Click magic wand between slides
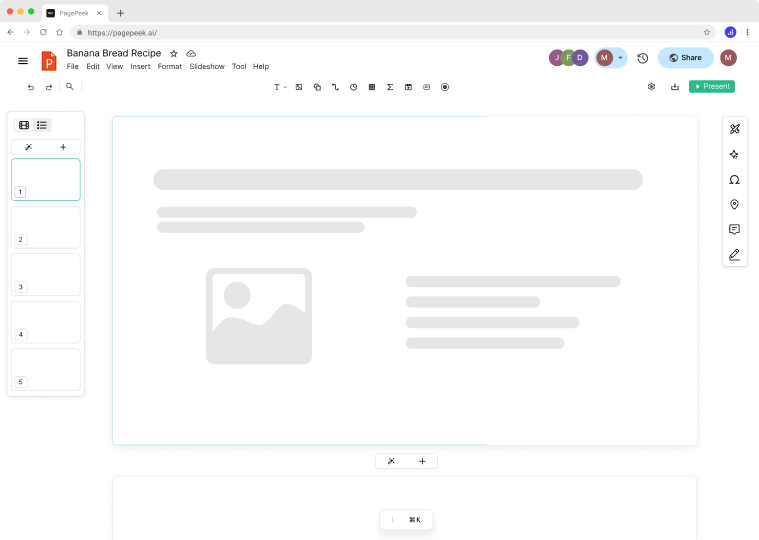This screenshot has height=540, width=759. (x=391, y=461)
